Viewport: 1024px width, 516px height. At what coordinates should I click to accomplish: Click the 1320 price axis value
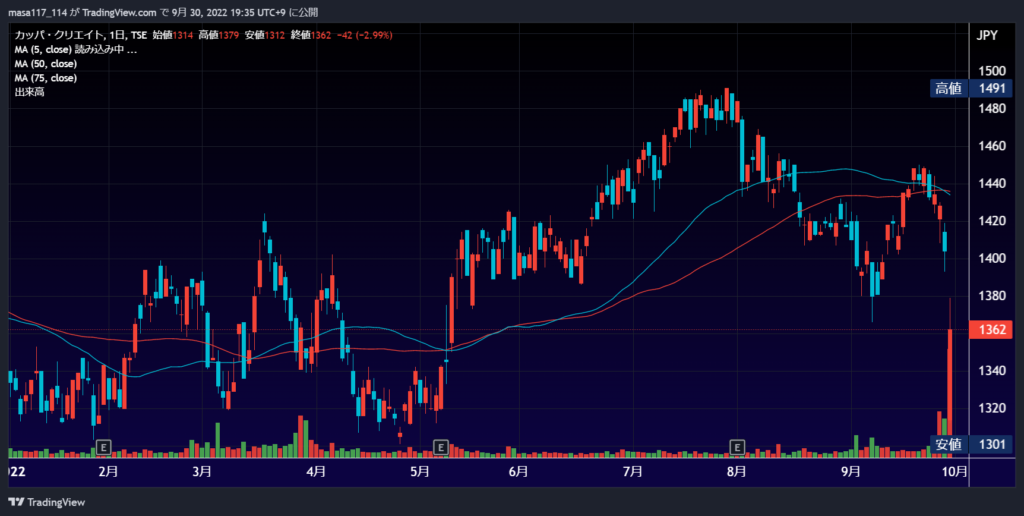pyautogui.click(x=993, y=408)
